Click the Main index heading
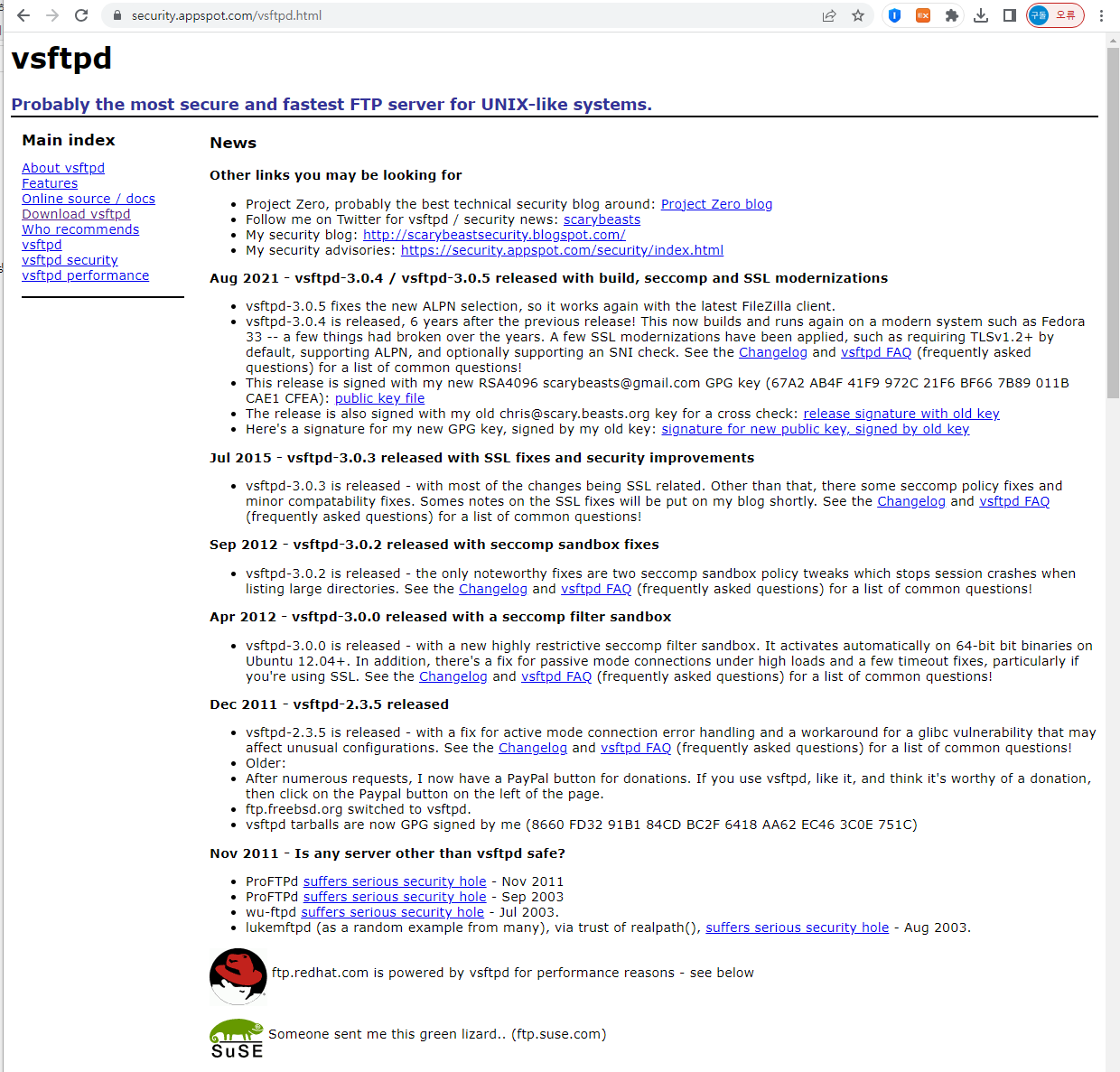 click(x=69, y=140)
